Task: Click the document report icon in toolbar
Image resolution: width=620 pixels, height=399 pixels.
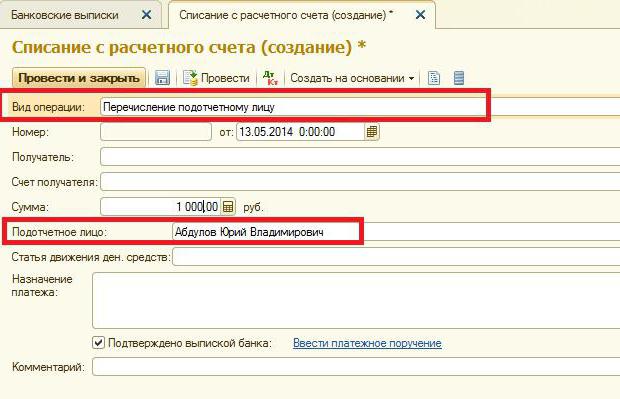Action: 434,78
